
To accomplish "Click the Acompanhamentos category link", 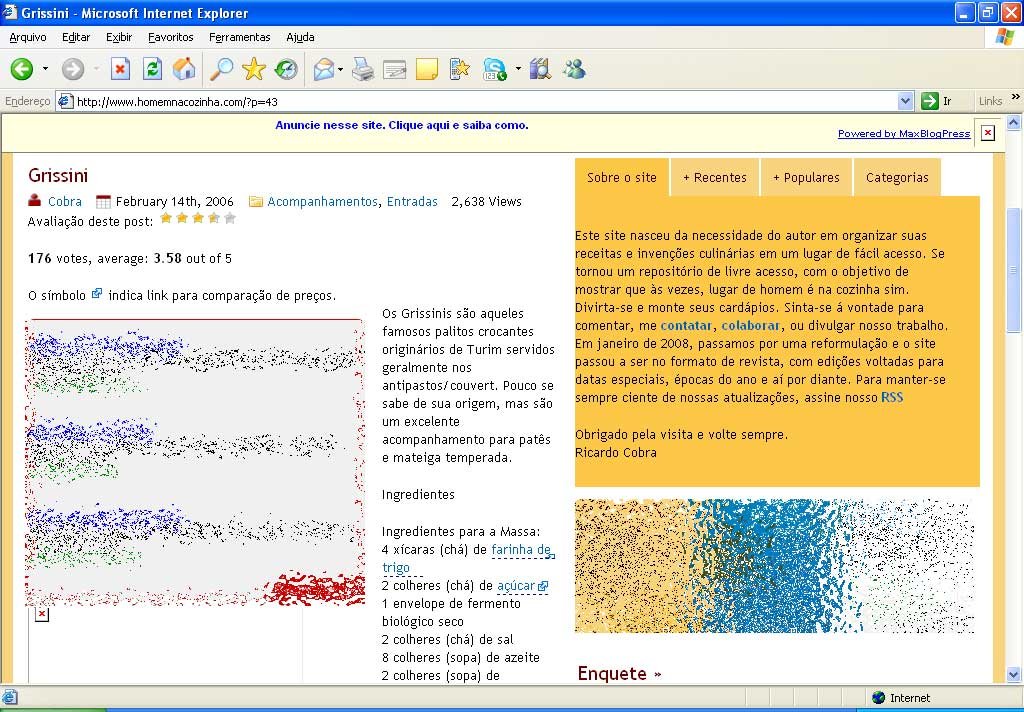I will pyautogui.click(x=322, y=201).
